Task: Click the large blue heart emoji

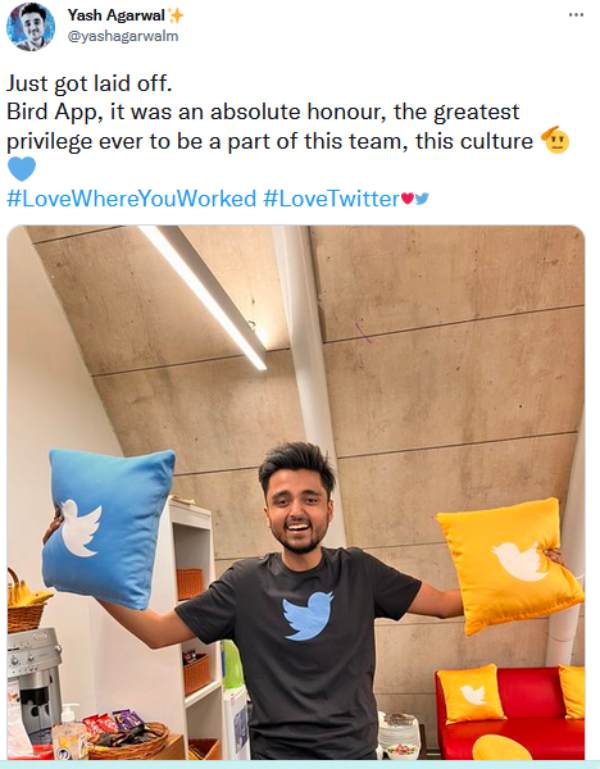Action: (x=22, y=169)
